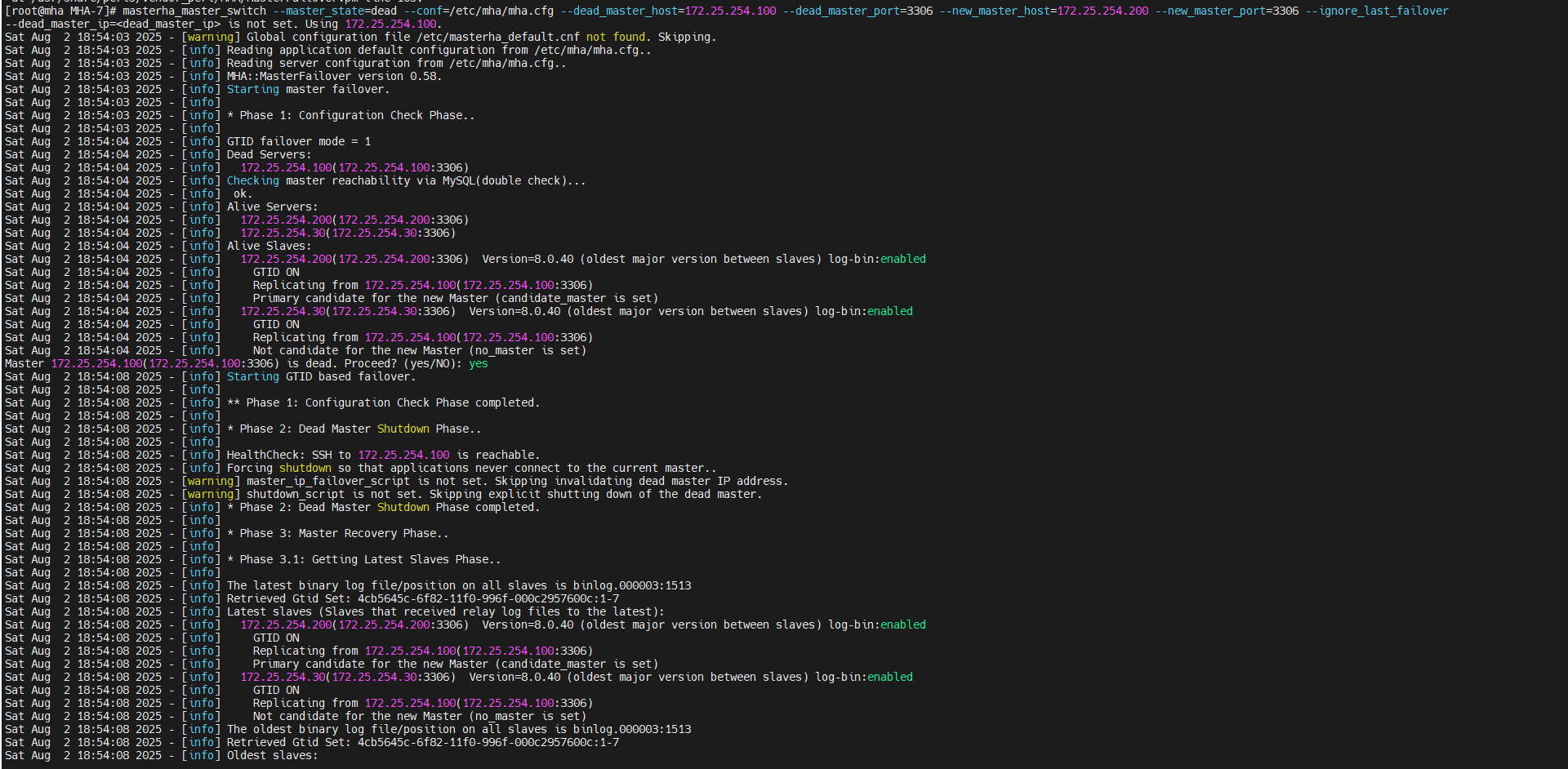This screenshot has width=1568, height=769.
Task: Click 'Starting master failover.' line
Action: coord(308,89)
